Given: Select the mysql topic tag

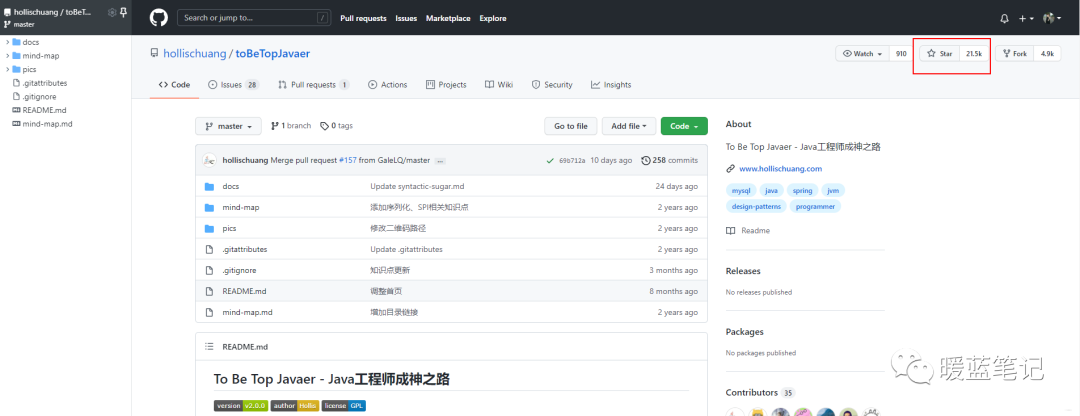Looking at the screenshot, I should point(740,191).
